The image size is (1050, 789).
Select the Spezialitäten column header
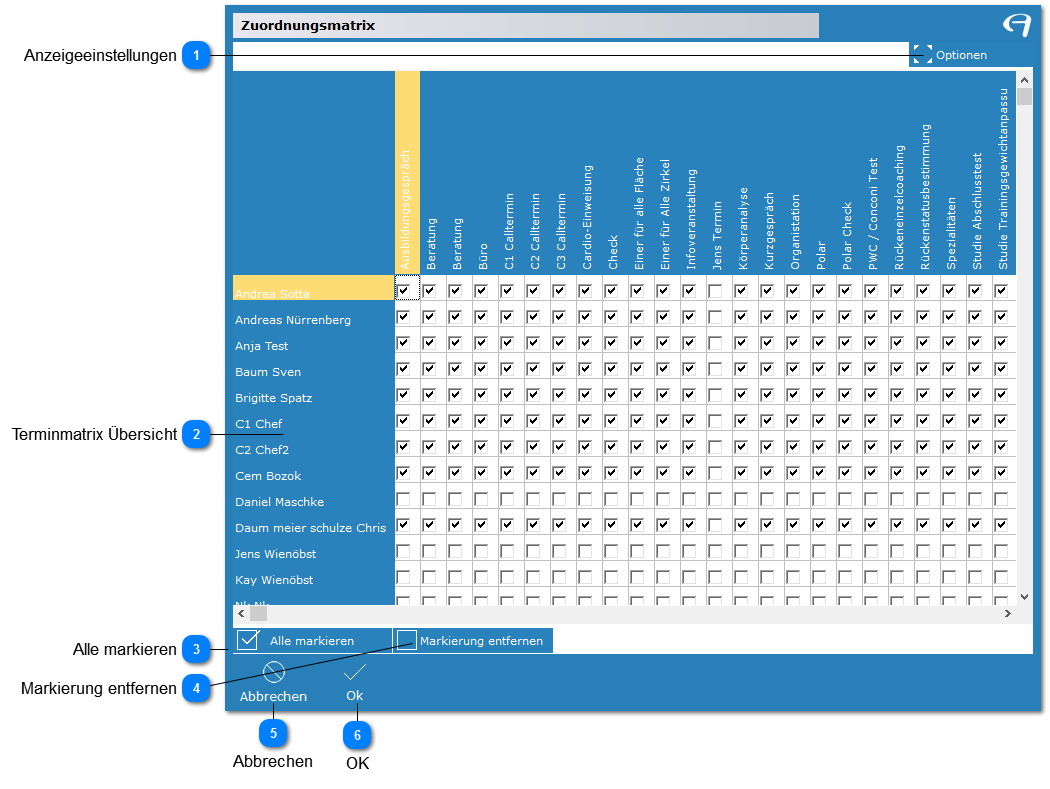click(952, 173)
